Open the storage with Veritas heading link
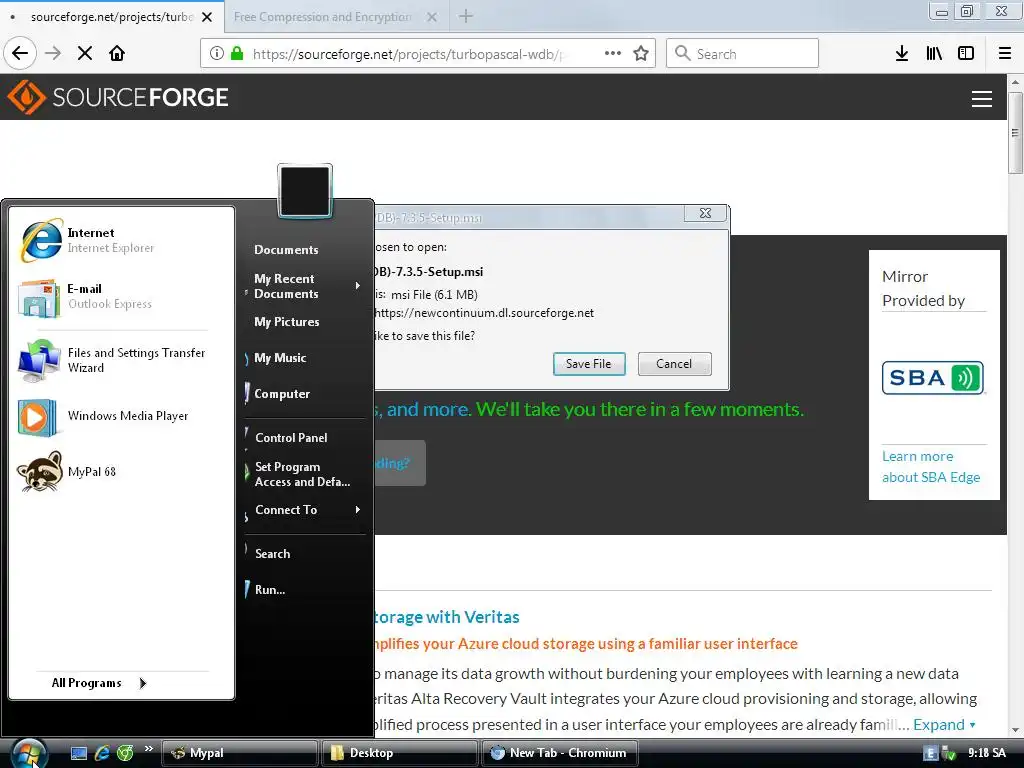Screen dimensions: 1024x768 pos(447,617)
